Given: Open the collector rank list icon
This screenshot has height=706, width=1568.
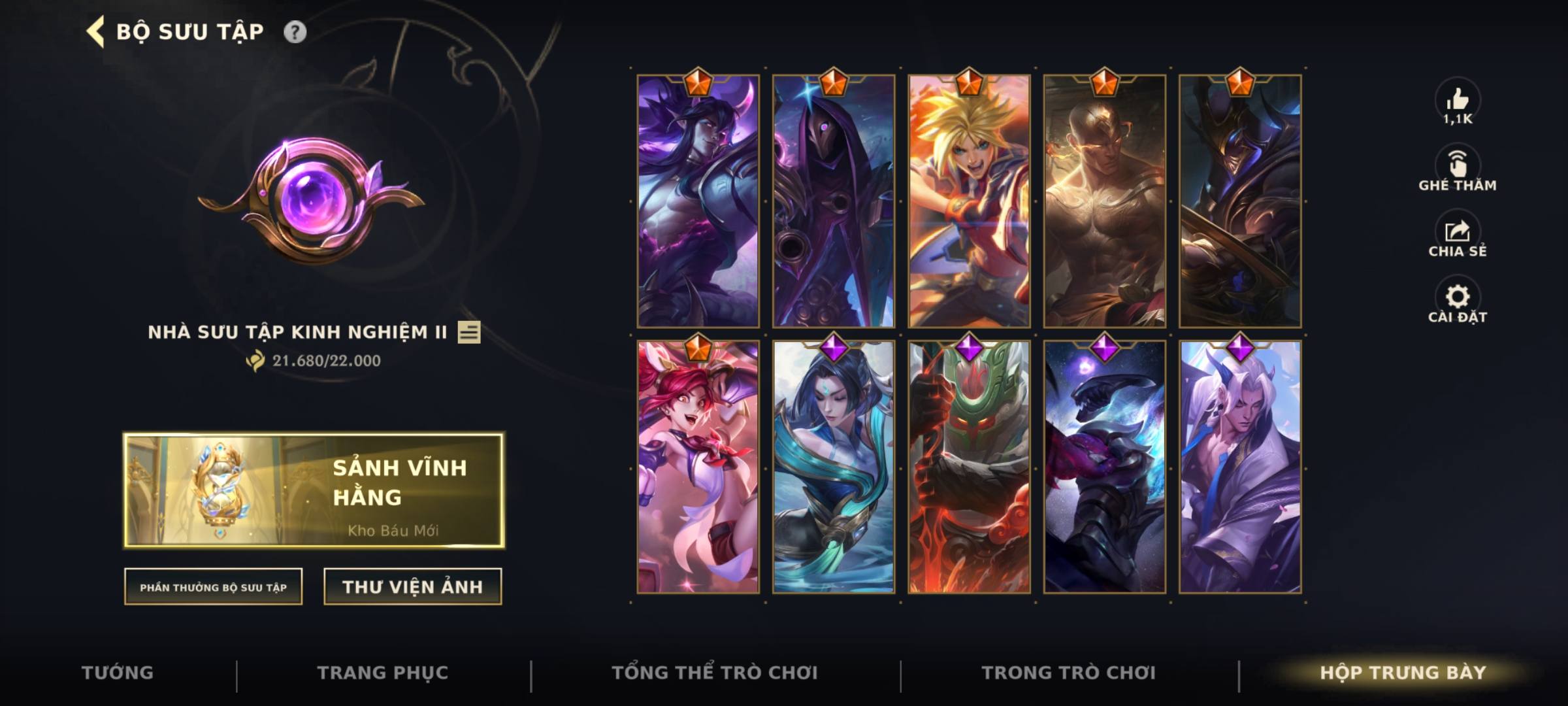Looking at the screenshot, I should point(469,332).
